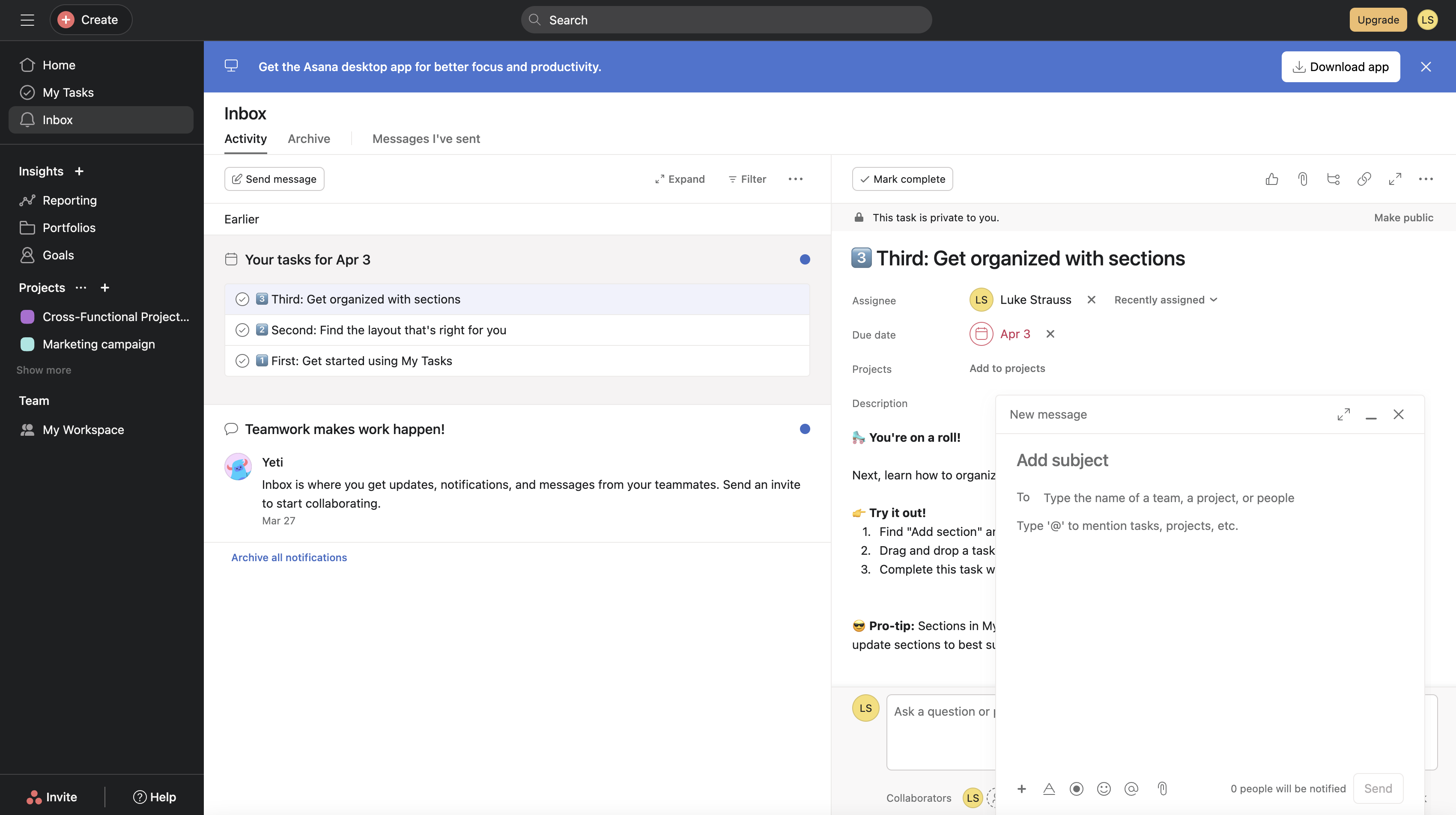
Task: Click the like/thumbs-up icon on task
Action: pos(1270,179)
